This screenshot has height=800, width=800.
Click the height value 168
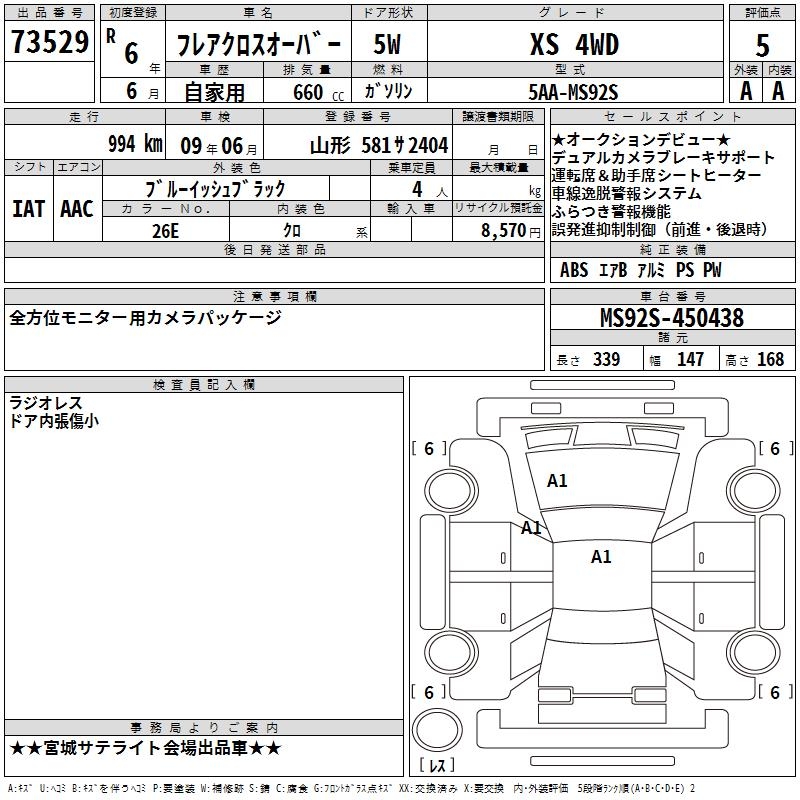(770, 359)
